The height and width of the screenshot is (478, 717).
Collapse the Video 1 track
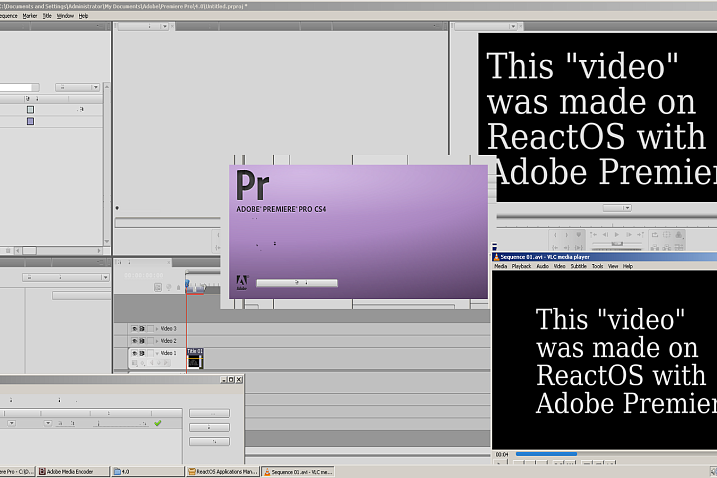click(x=157, y=354)
